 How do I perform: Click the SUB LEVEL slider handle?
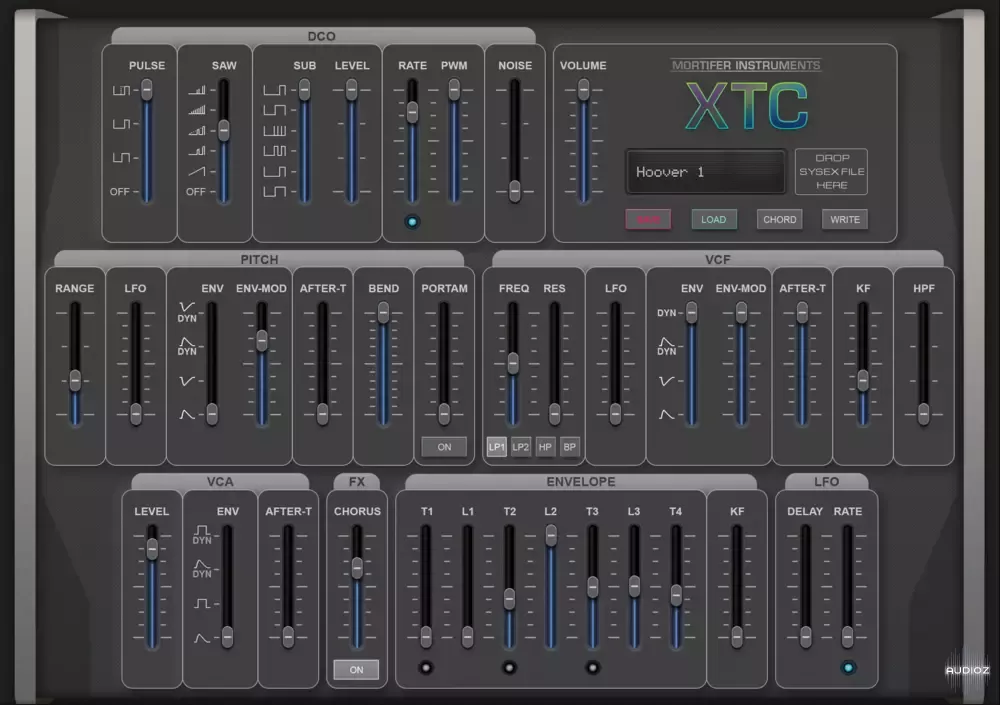[351, 89]
